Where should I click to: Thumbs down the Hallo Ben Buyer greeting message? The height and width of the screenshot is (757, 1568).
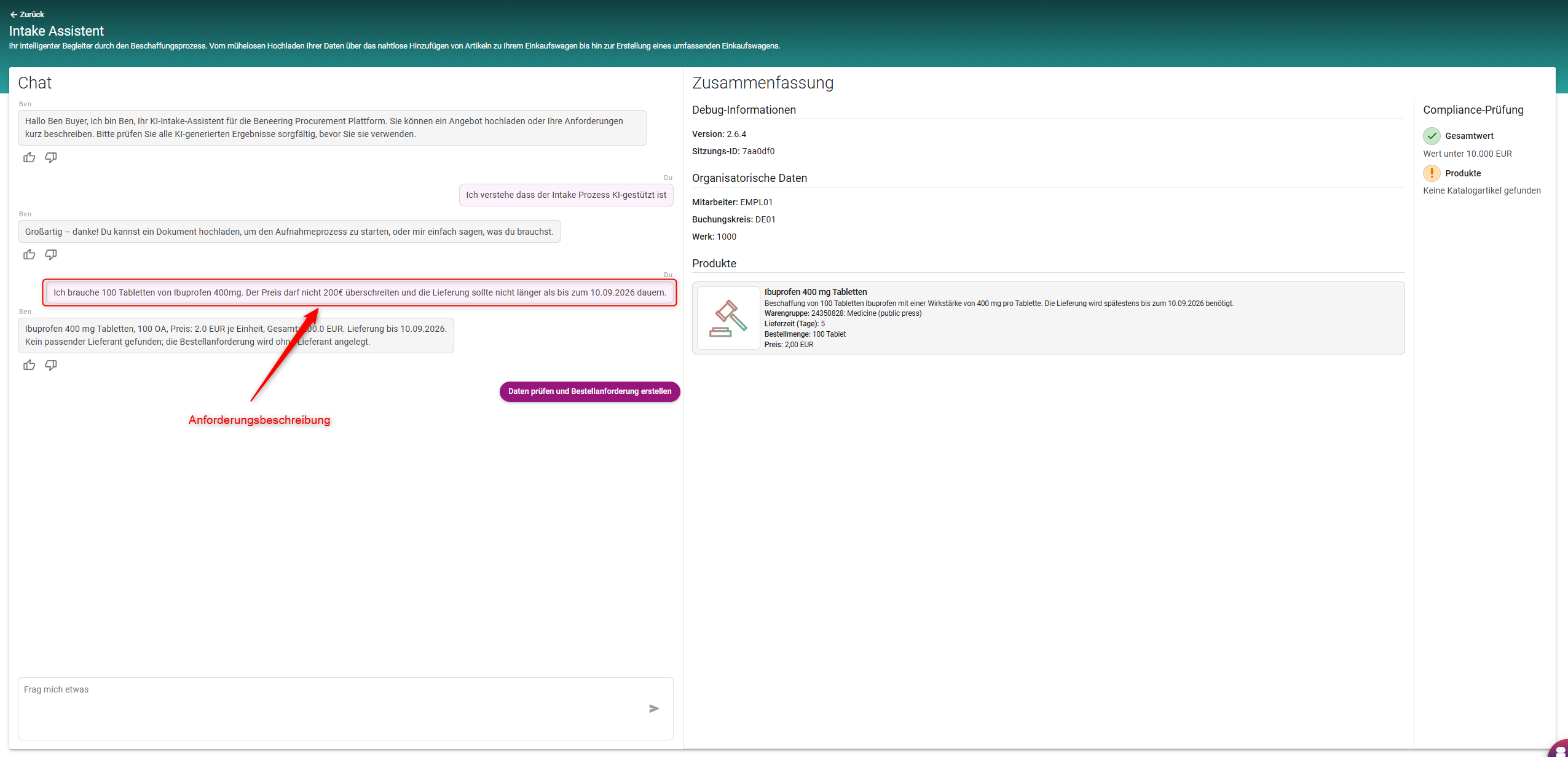click(x=51, y=157)
